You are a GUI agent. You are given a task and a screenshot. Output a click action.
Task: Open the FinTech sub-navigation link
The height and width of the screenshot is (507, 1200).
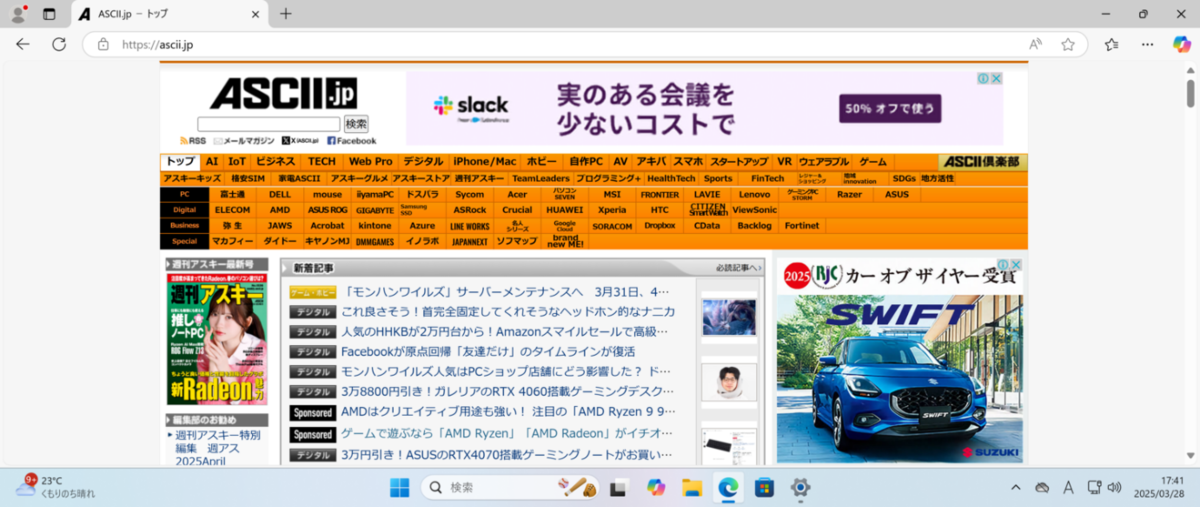768,178
